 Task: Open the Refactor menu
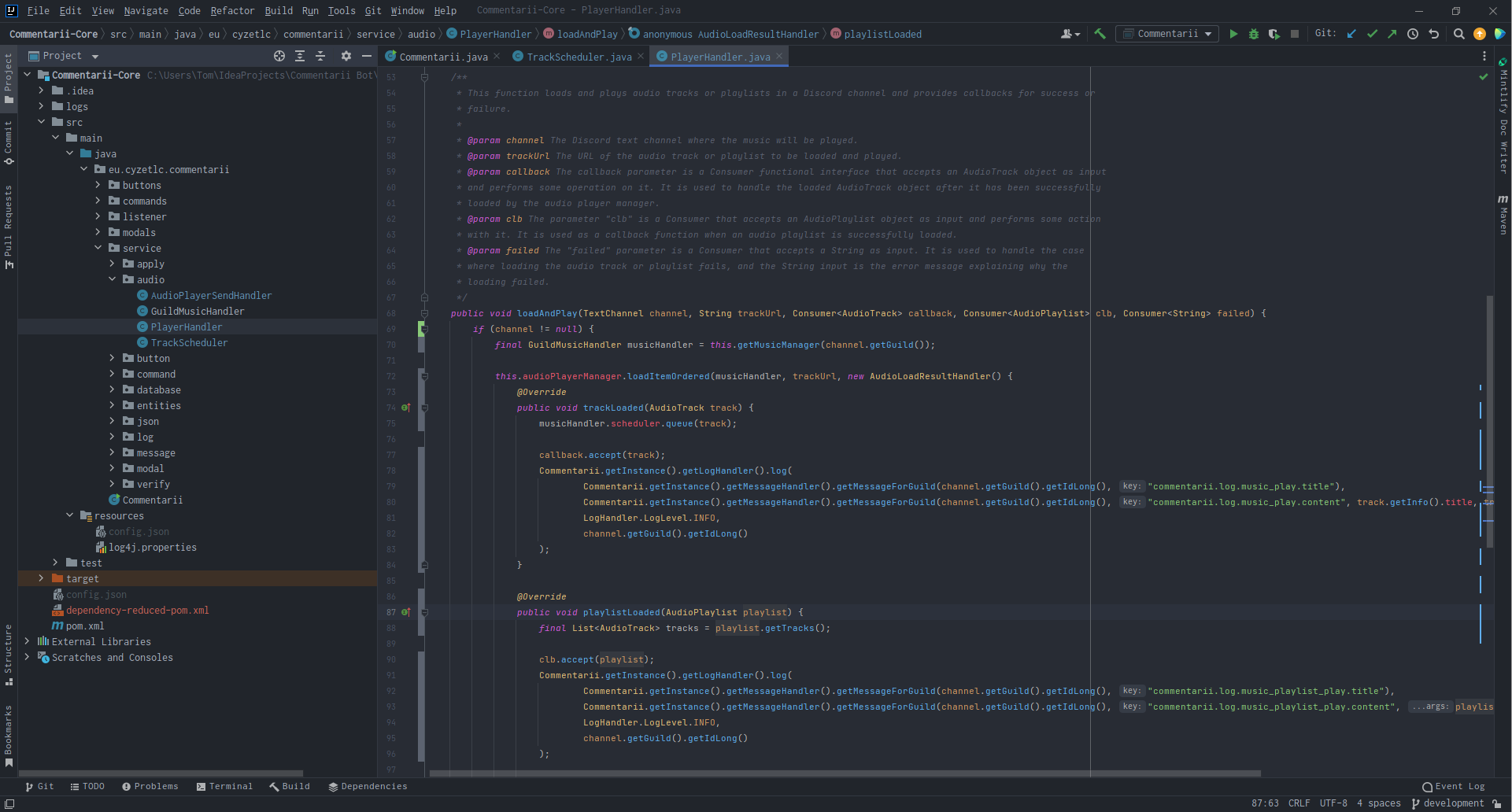[x=232, y=10]
